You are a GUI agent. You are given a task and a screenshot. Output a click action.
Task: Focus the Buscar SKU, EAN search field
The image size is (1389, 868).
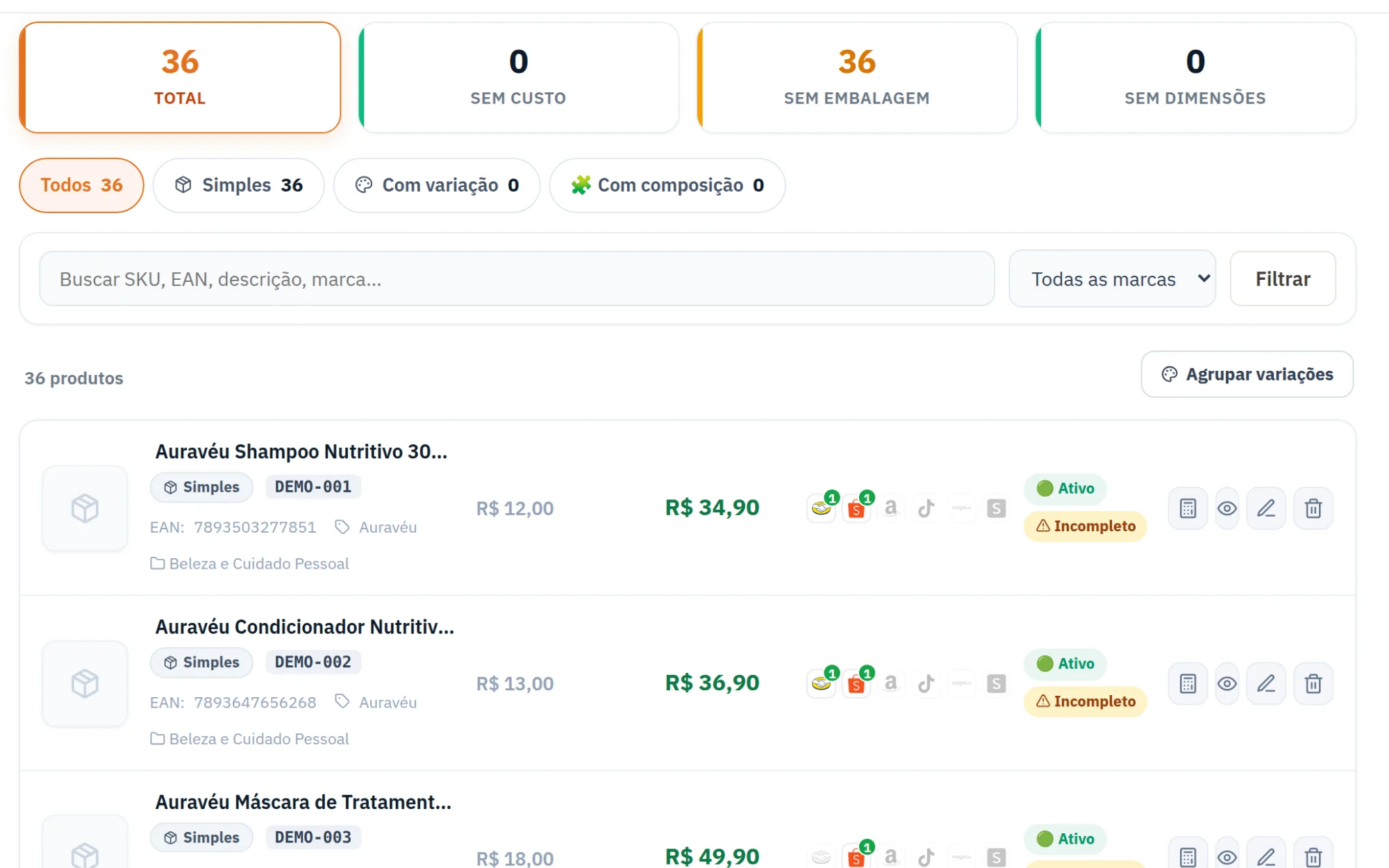pos(517,278)
